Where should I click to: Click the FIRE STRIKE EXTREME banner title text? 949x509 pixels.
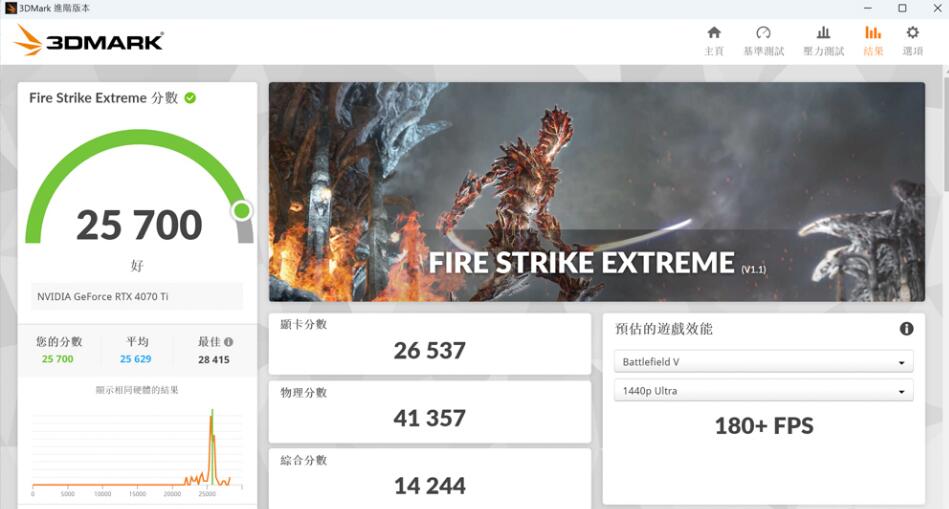tap(582, 263)
